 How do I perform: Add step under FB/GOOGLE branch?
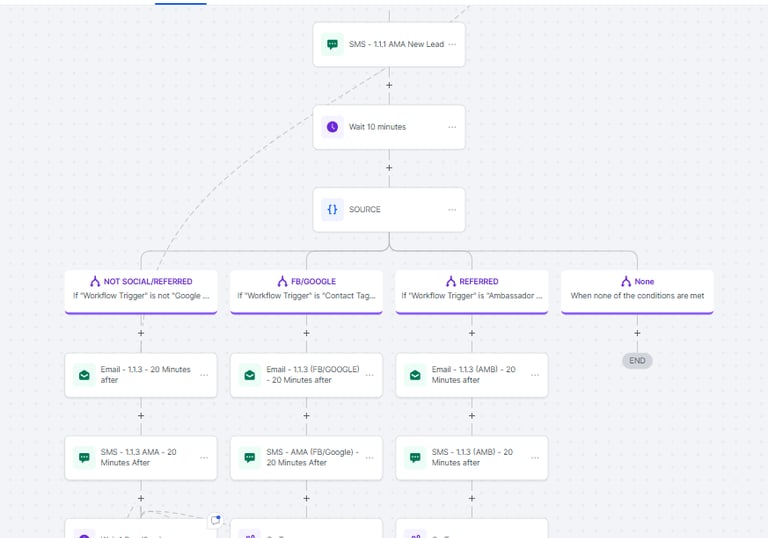[306, 333]
